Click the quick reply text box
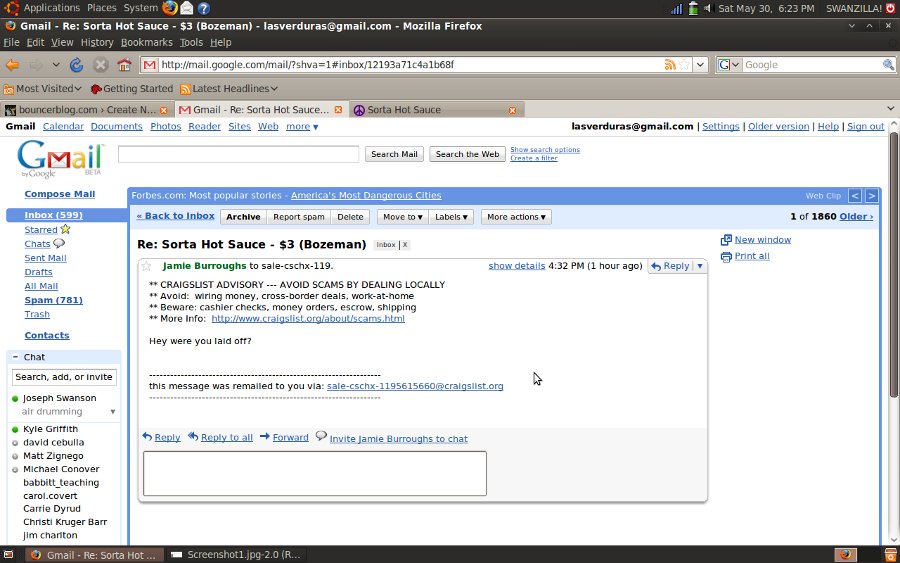 coord(314,473)
